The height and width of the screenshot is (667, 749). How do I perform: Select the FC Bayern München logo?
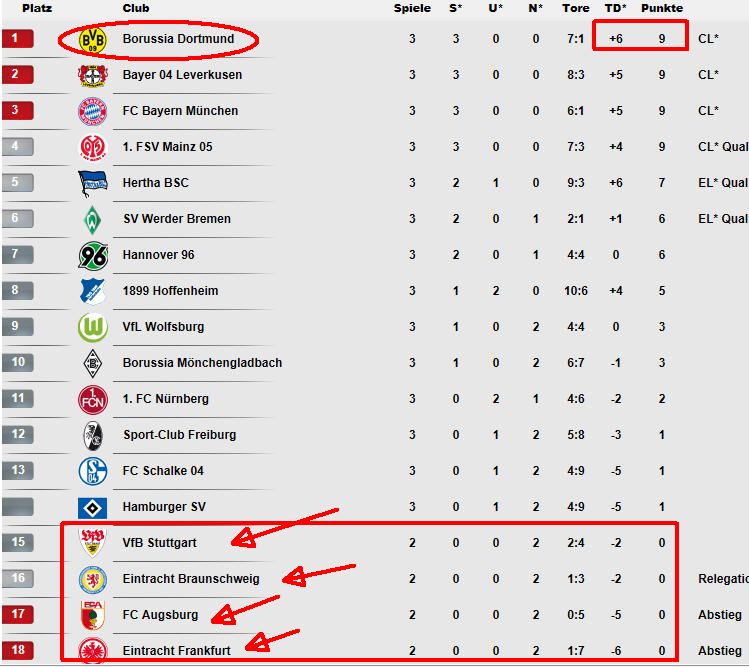pyautogui.click(x=93, y=111)
